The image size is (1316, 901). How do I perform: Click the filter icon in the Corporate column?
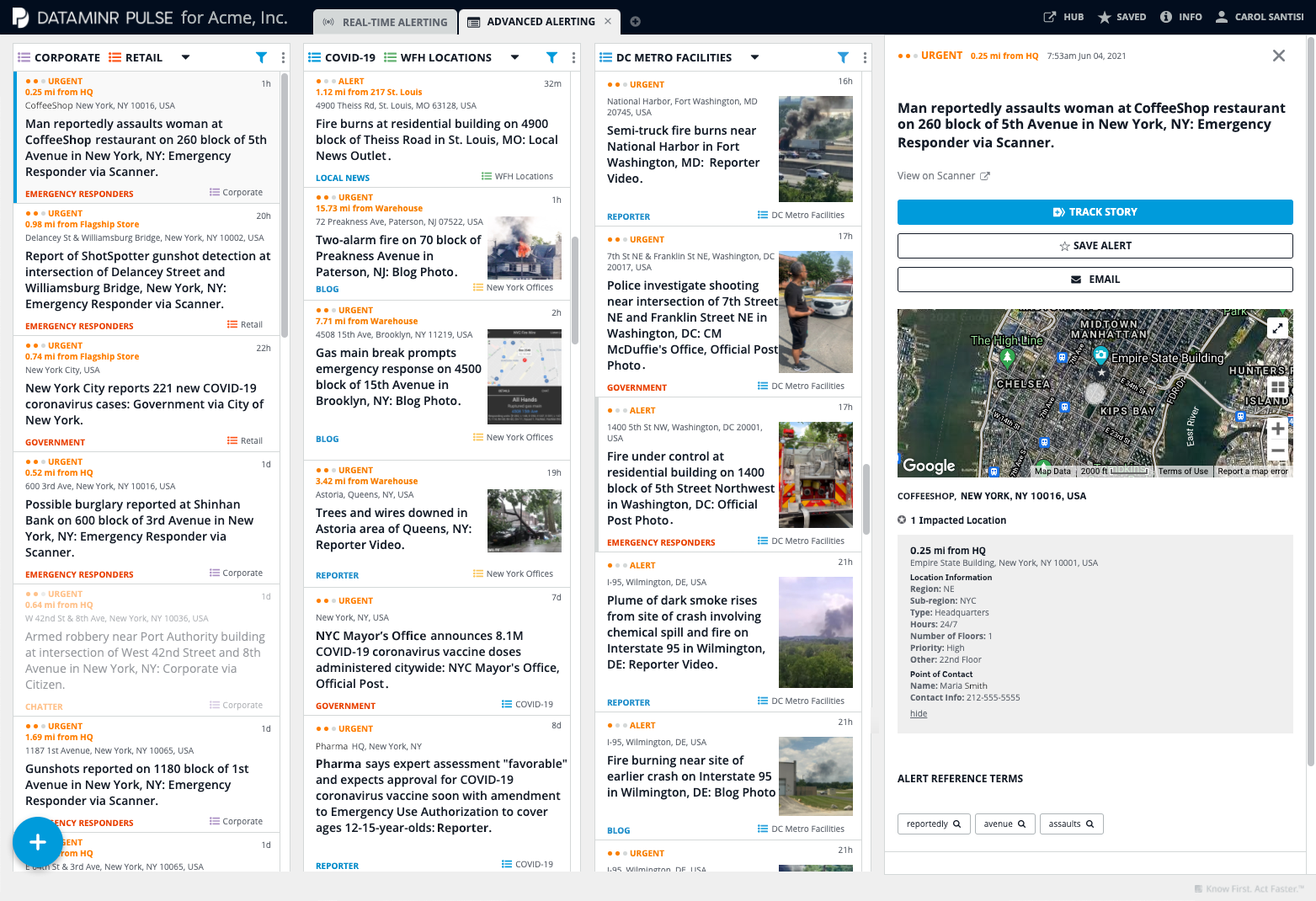point(261,57)
